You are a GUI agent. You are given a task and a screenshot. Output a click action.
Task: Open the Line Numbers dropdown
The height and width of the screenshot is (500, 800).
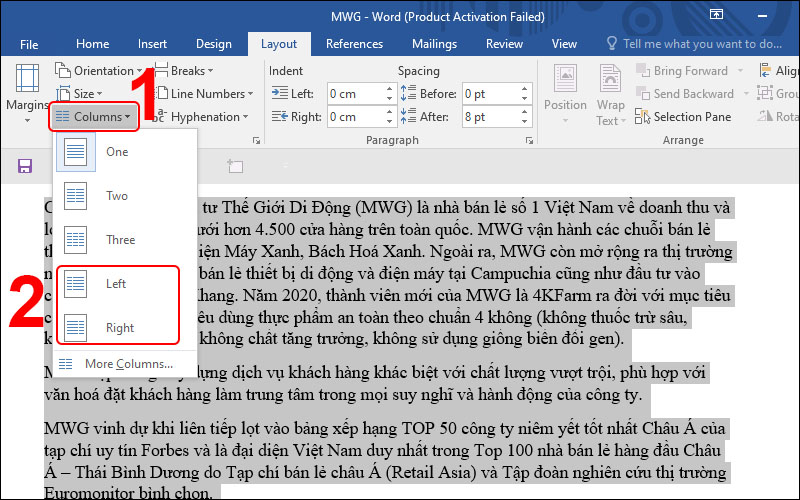[204, 94]
